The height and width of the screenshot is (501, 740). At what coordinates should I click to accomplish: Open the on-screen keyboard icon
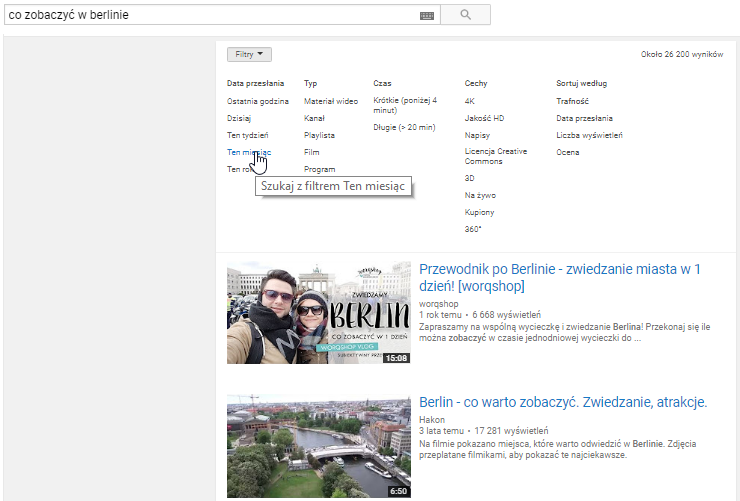coord(427,16)
